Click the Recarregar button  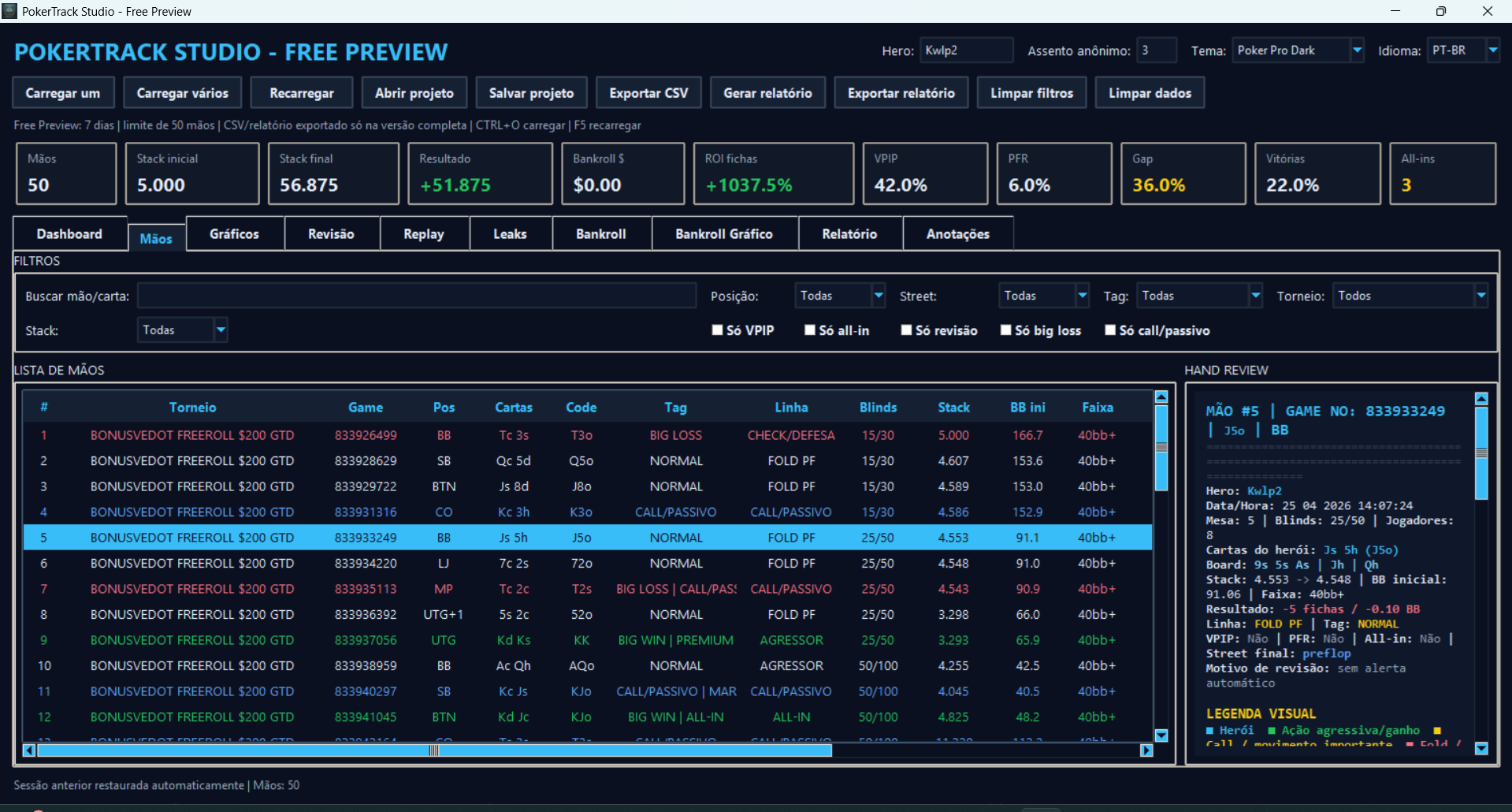tap(302, 93)
